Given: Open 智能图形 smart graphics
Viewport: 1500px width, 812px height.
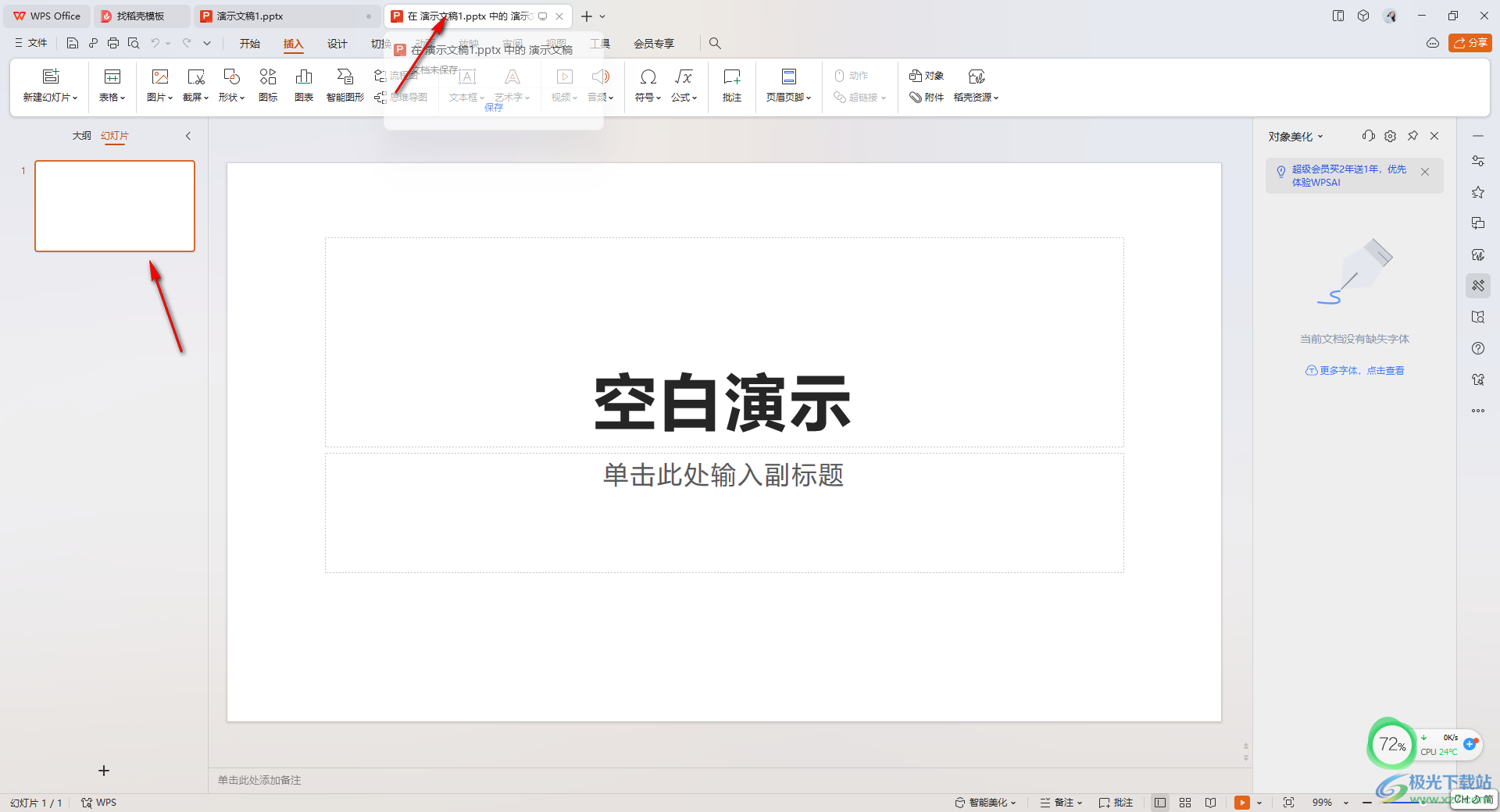Looking at the screenshot, I should pos(345,84).
